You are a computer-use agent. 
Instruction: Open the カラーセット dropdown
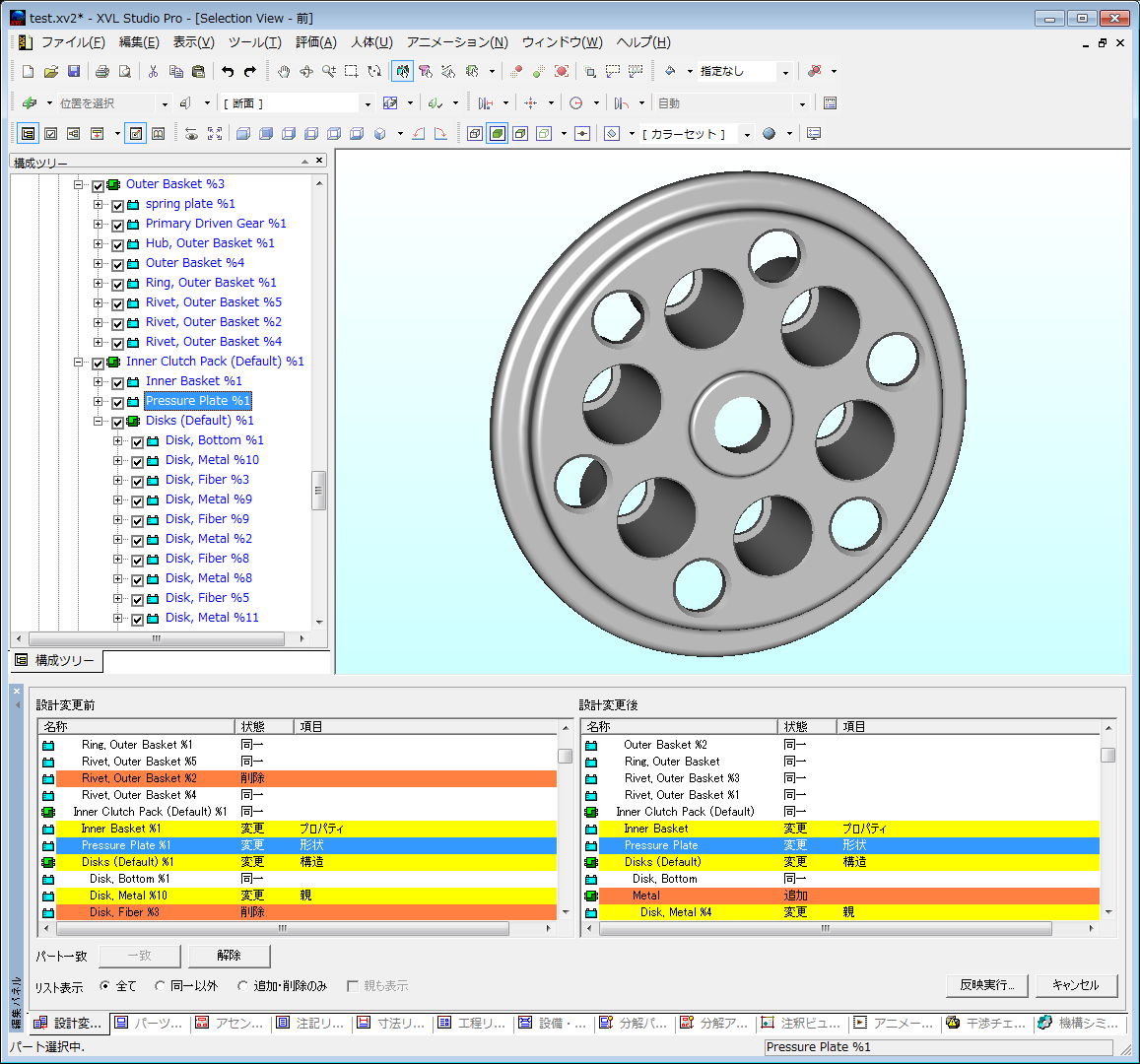tap(747, 134)
